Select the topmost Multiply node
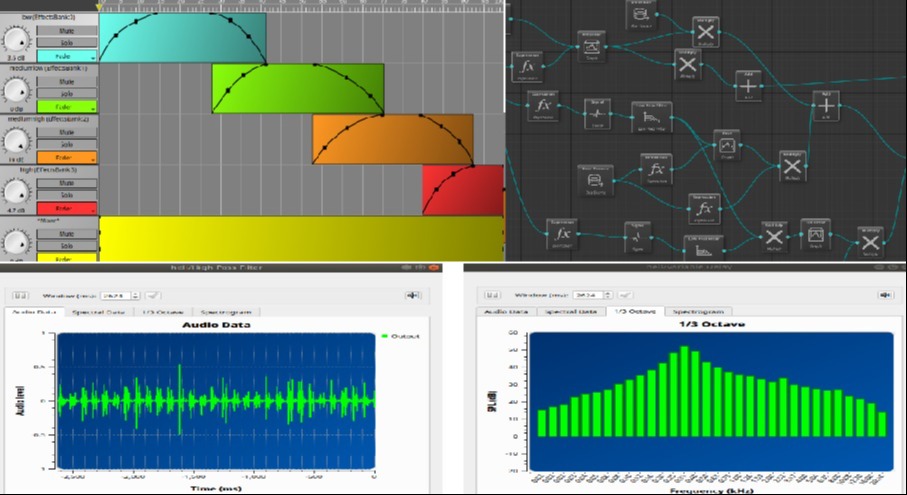Viewport: 907px width, 495px height. click(x=705, y=33)
